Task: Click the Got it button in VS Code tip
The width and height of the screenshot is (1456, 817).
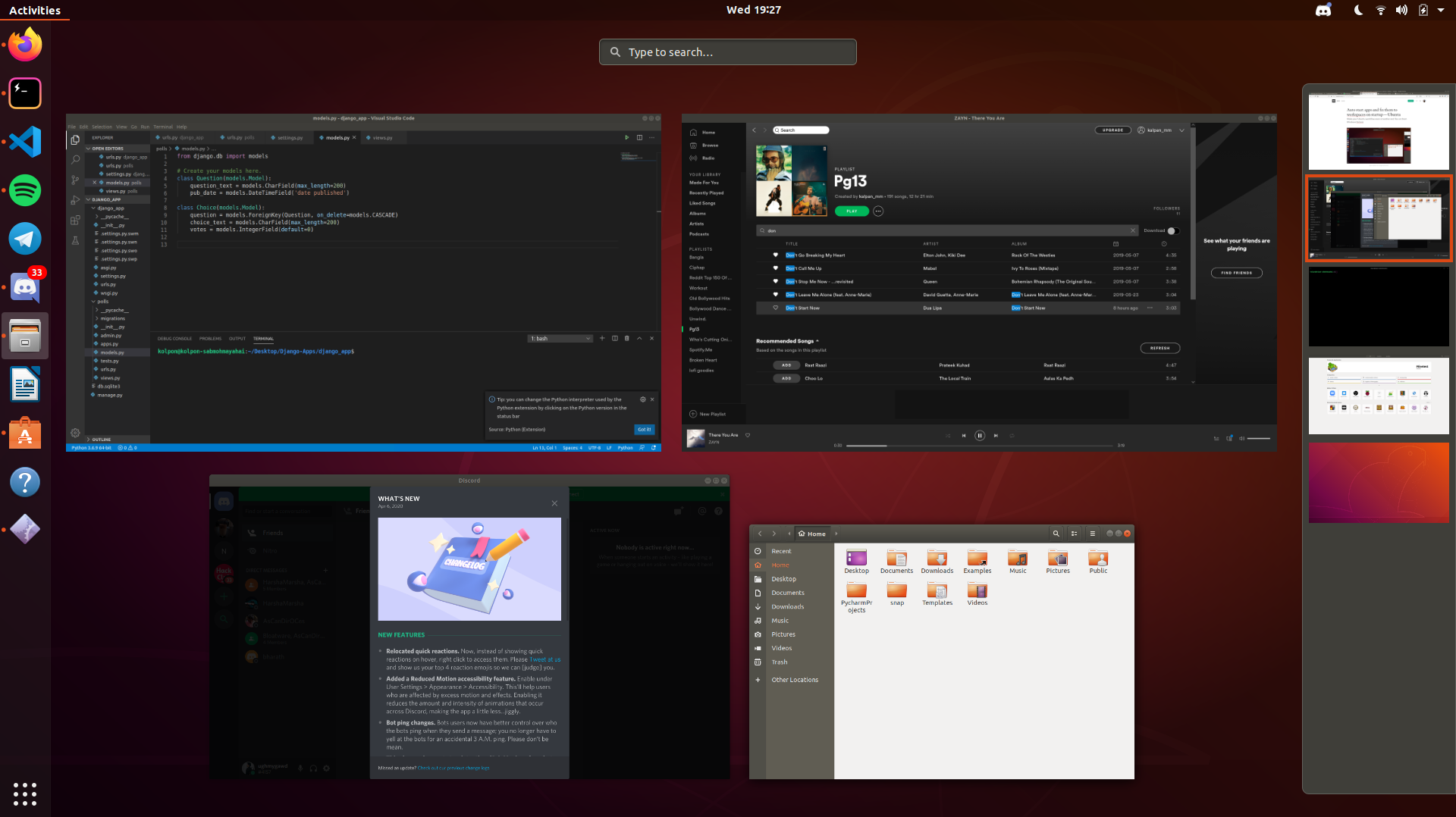Action: [x=644, y=429]
